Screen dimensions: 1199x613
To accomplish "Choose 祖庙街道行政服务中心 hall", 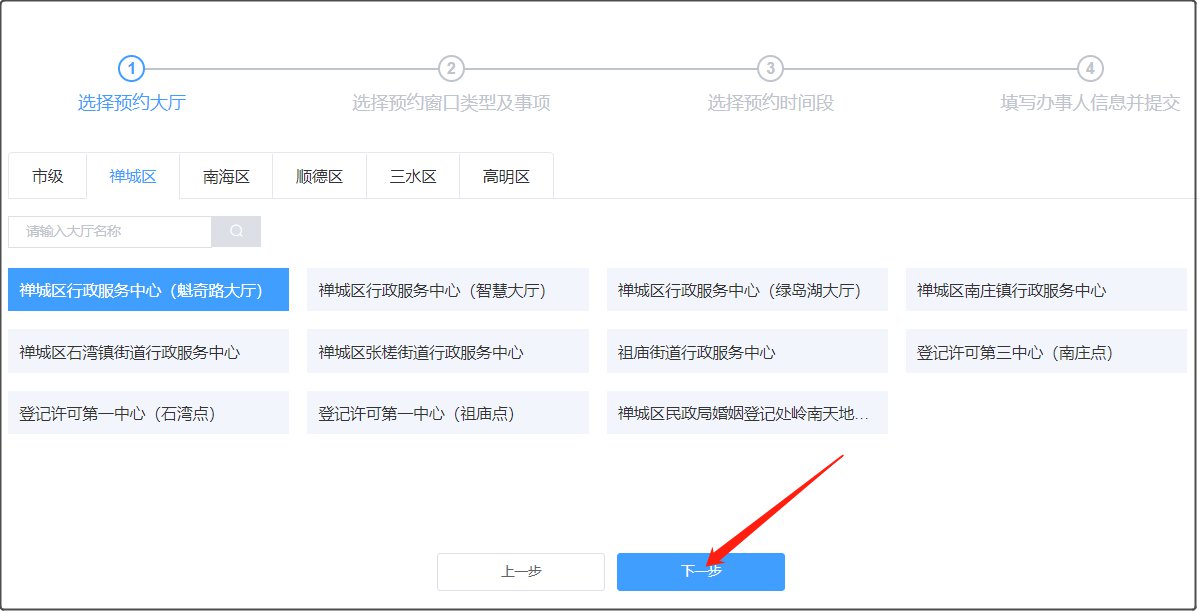I will coord(747,352).
